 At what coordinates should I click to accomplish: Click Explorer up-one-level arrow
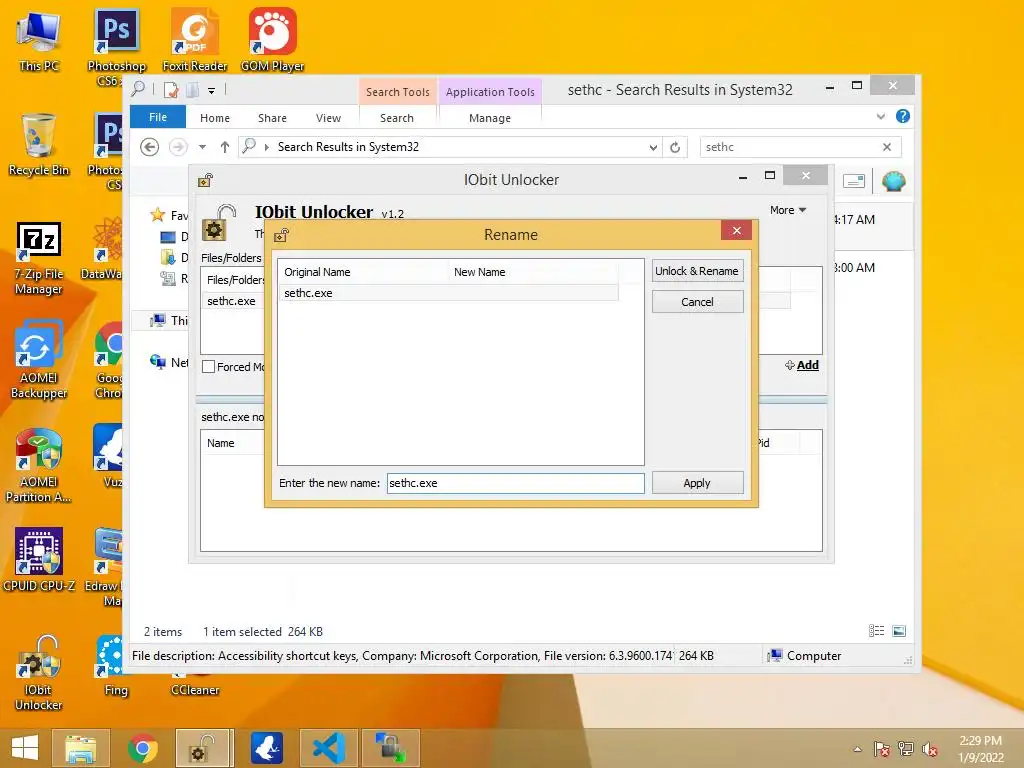click(225, 147)
